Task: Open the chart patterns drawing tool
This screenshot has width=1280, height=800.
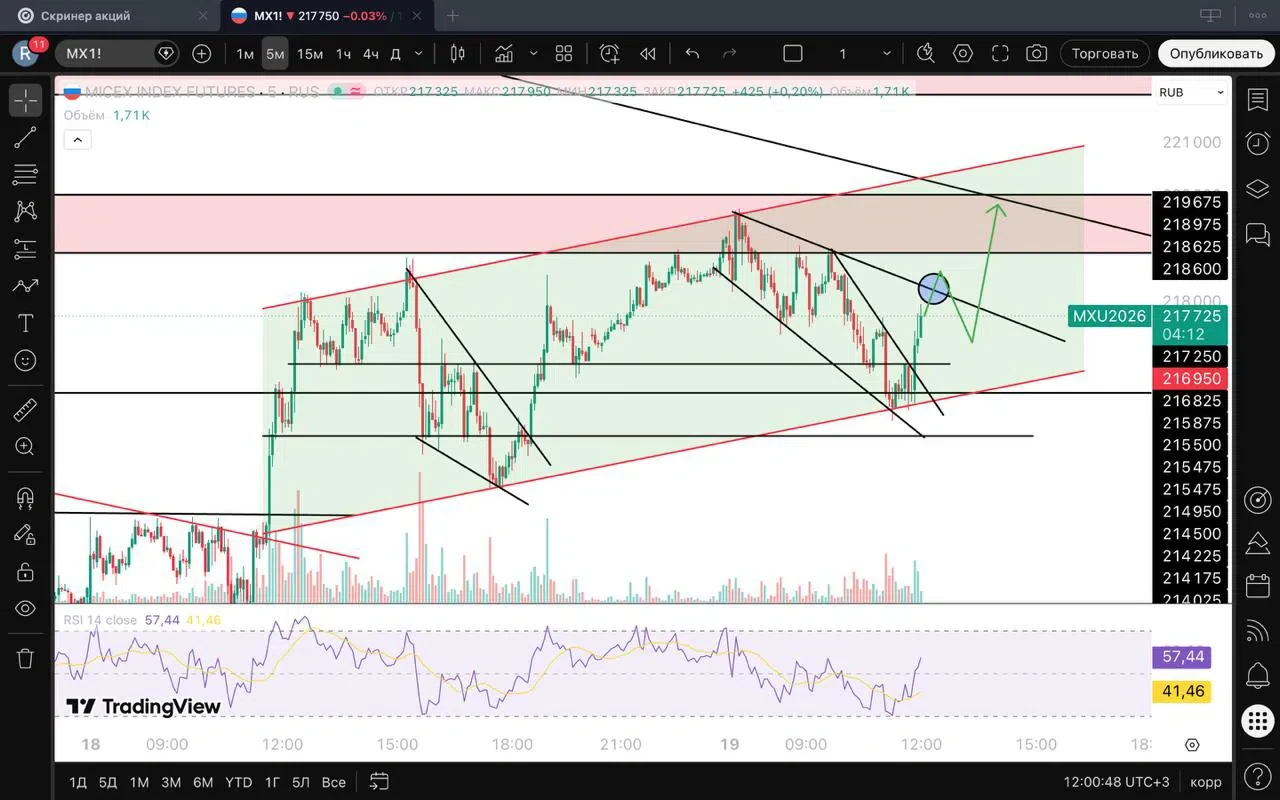Action: pyautogui.click(x=25, y=211)
